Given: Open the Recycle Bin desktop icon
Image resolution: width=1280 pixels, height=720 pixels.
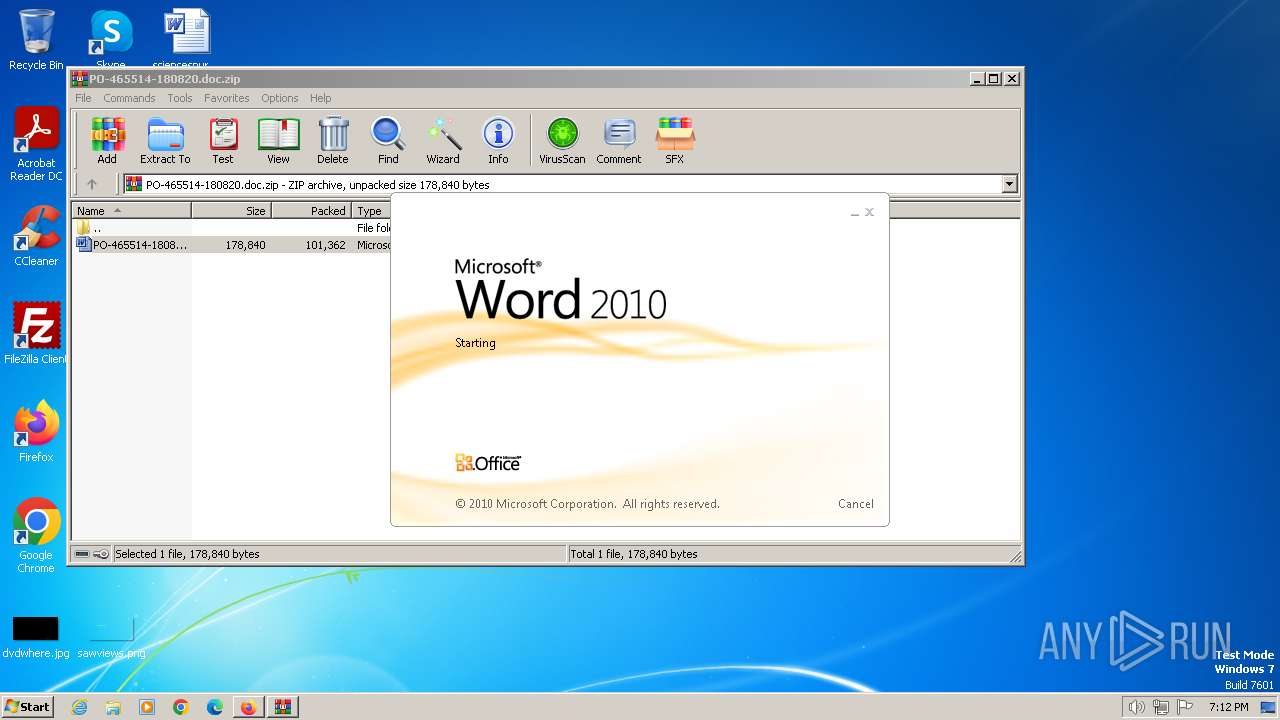Looking at the screenshot, I should click(36, 40).
